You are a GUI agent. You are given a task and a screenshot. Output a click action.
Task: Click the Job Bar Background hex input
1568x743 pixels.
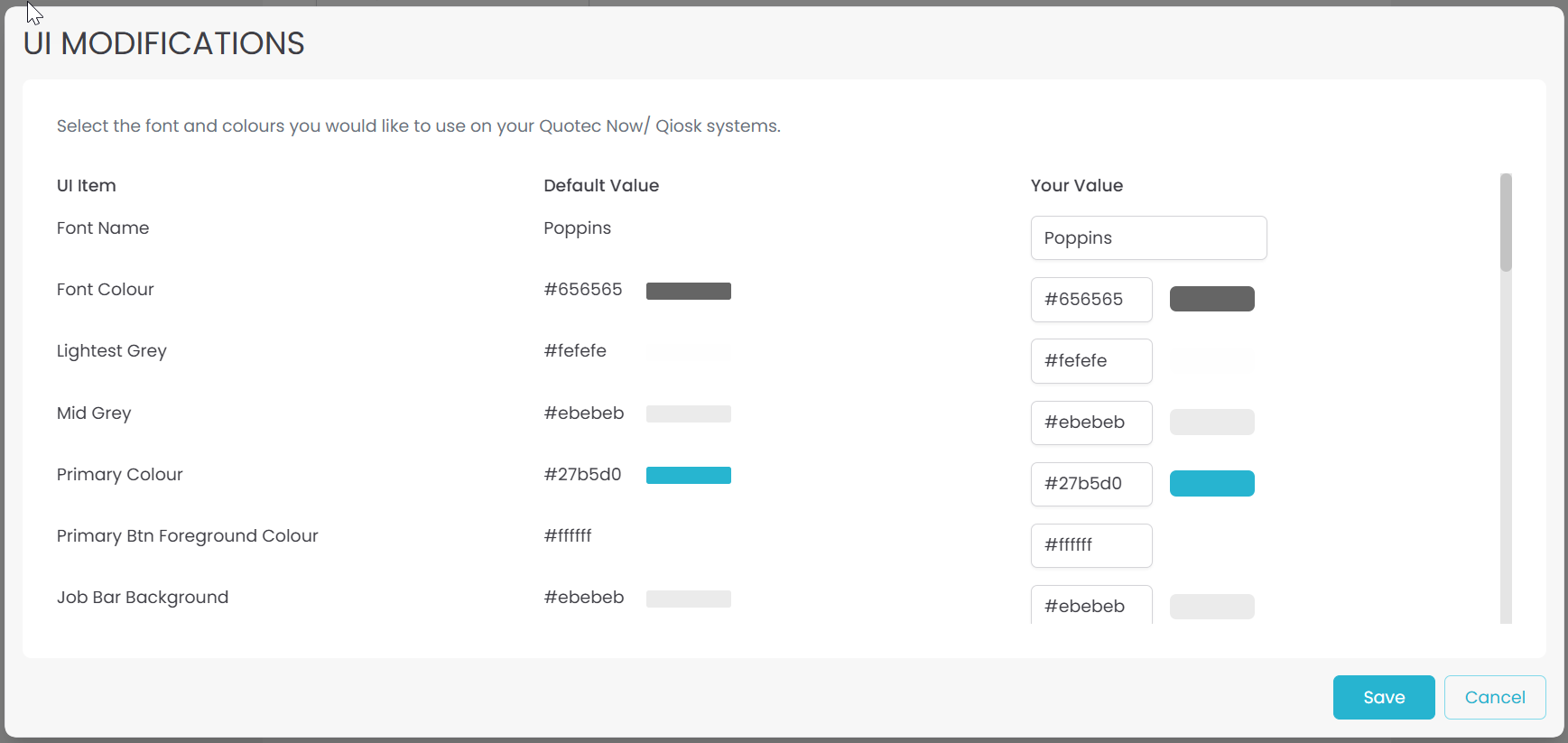click(1090, 606)
